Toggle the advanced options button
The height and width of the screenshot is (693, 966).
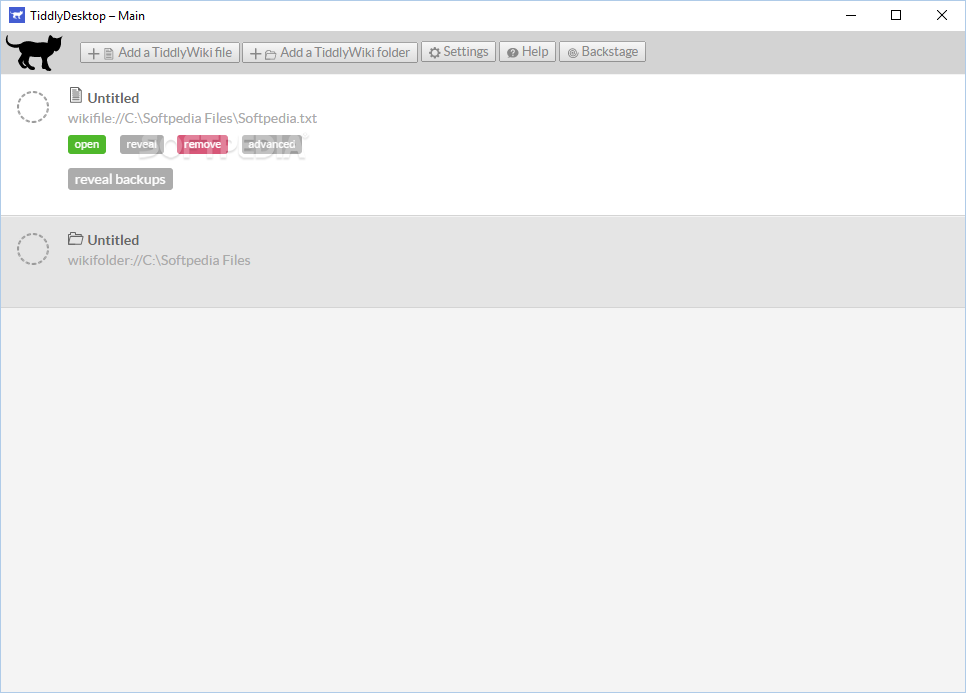[x=272, y=144]
